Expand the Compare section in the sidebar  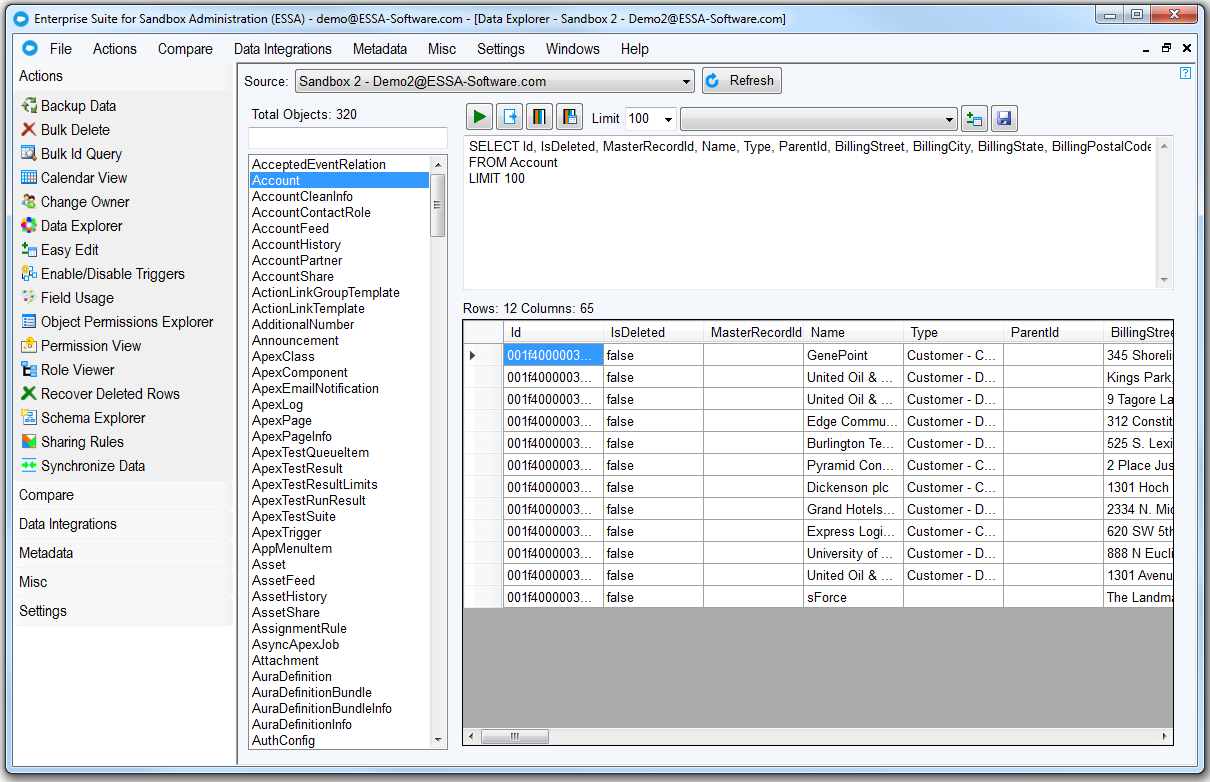pos(123,495)
